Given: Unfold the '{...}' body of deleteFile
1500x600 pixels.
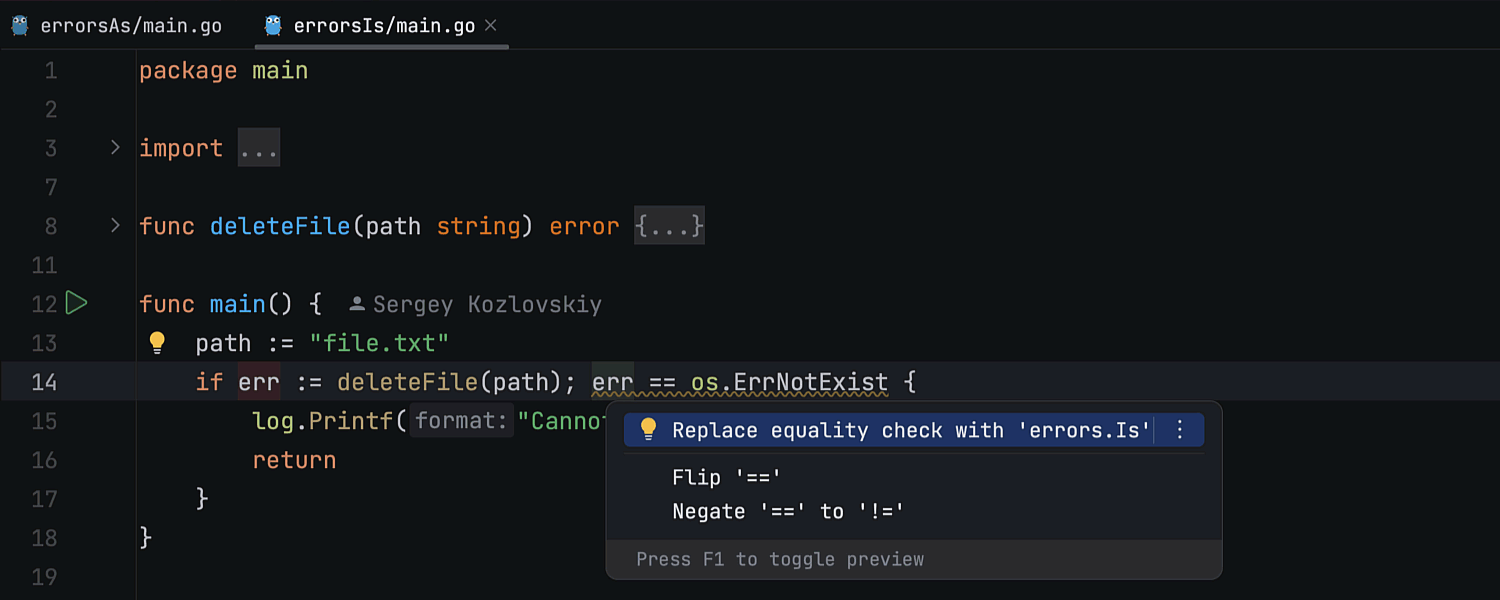Looking at the screenshot, I should (x=669, y=226).
